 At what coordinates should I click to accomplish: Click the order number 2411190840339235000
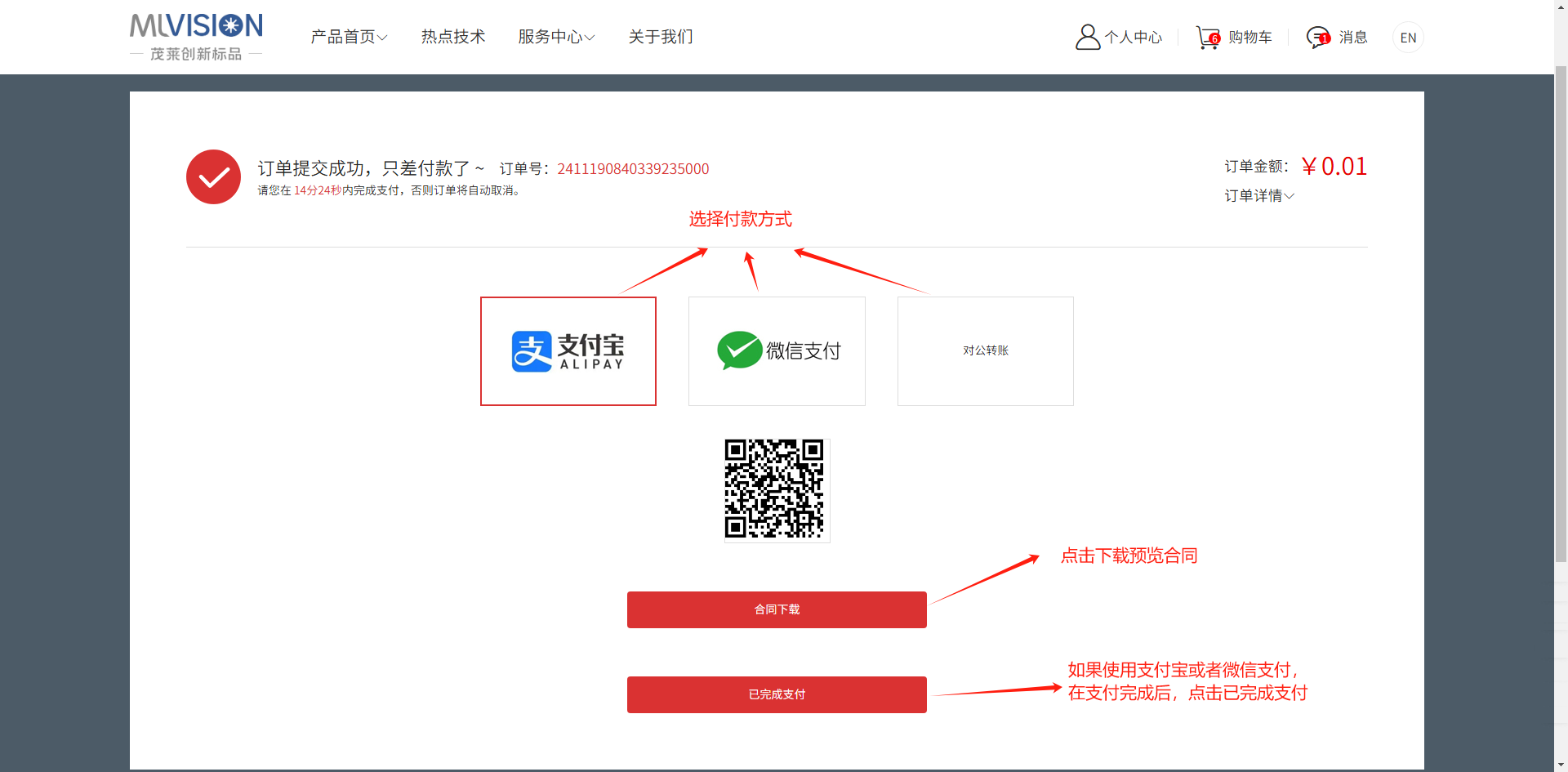(633, 169)
